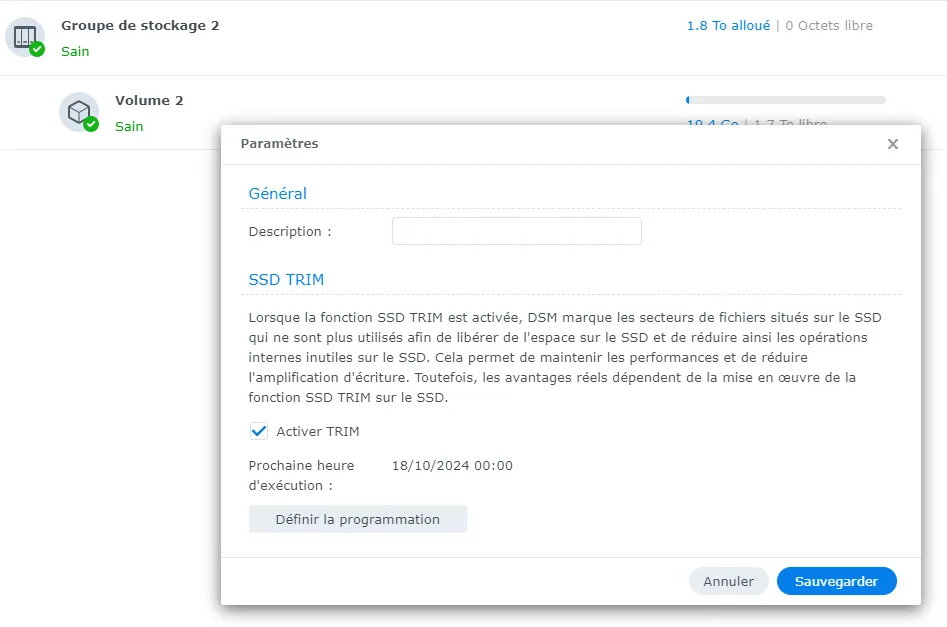Select the Groupe de stockage 2 title
This screenshot has height=627, width=947.
140,26
